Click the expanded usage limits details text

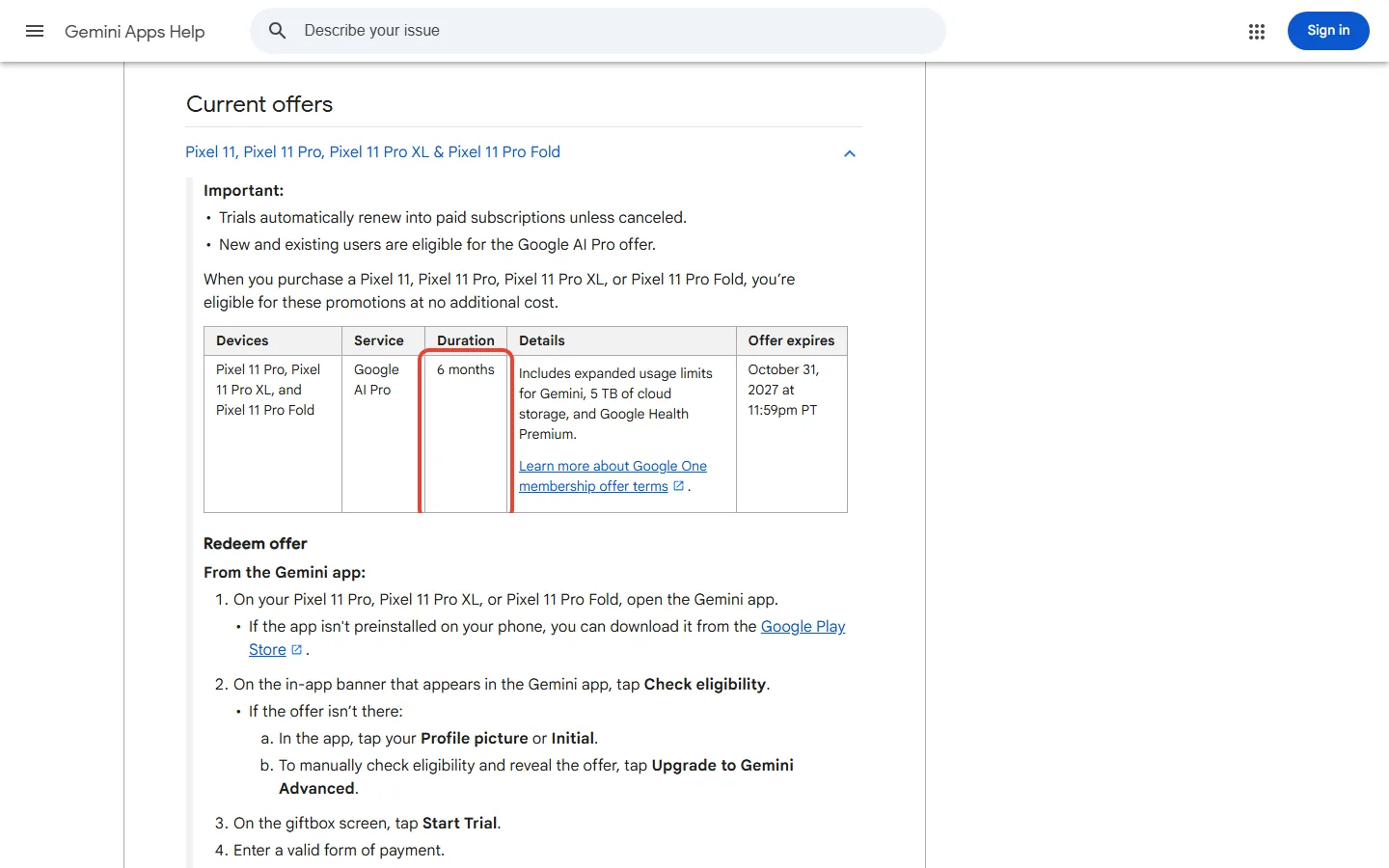tap(615, 404)
